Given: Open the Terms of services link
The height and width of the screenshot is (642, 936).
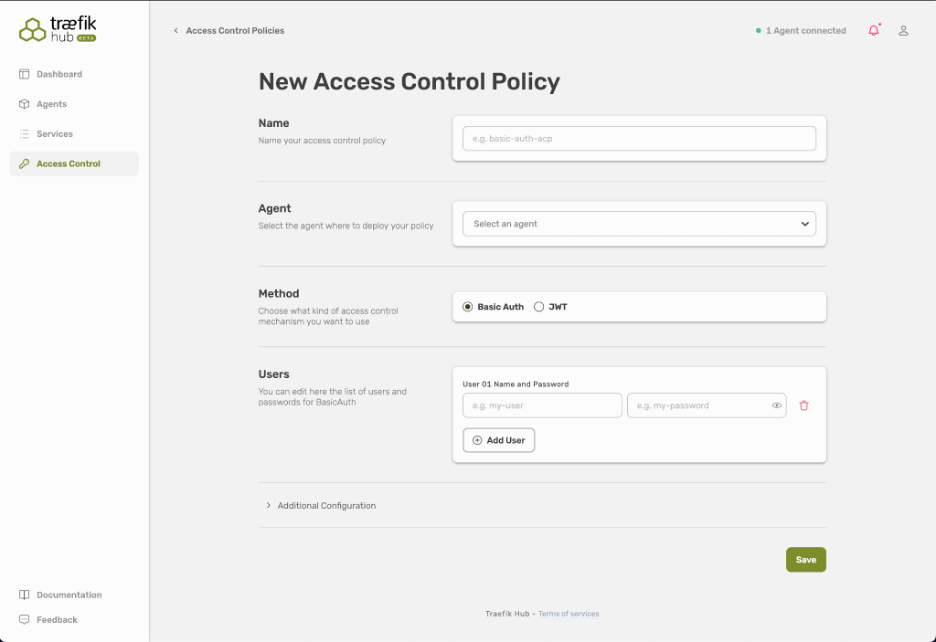Looking at the screenshot, I should (568, 614).
